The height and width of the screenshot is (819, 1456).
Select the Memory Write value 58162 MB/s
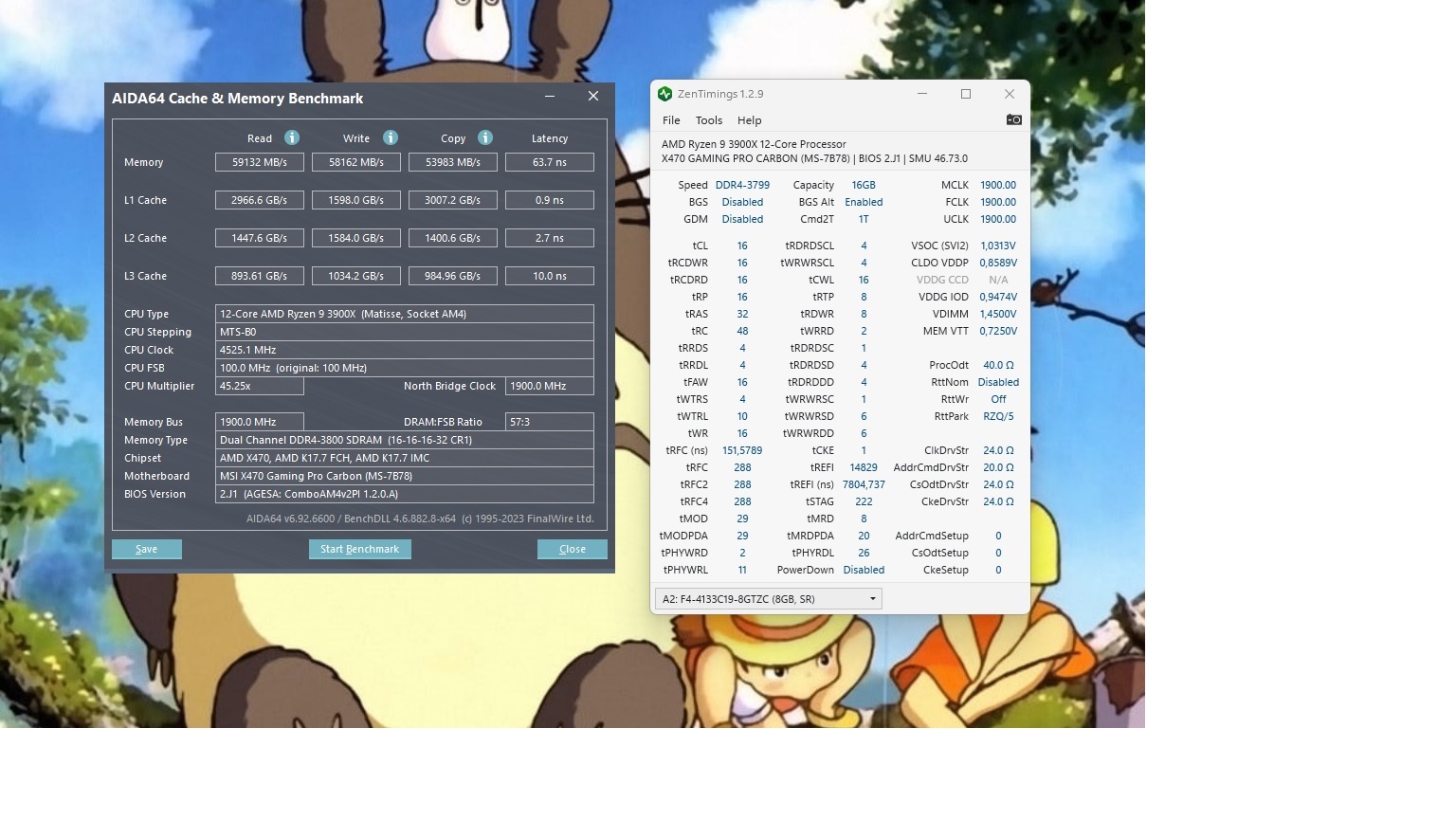[x=356, y=162]
